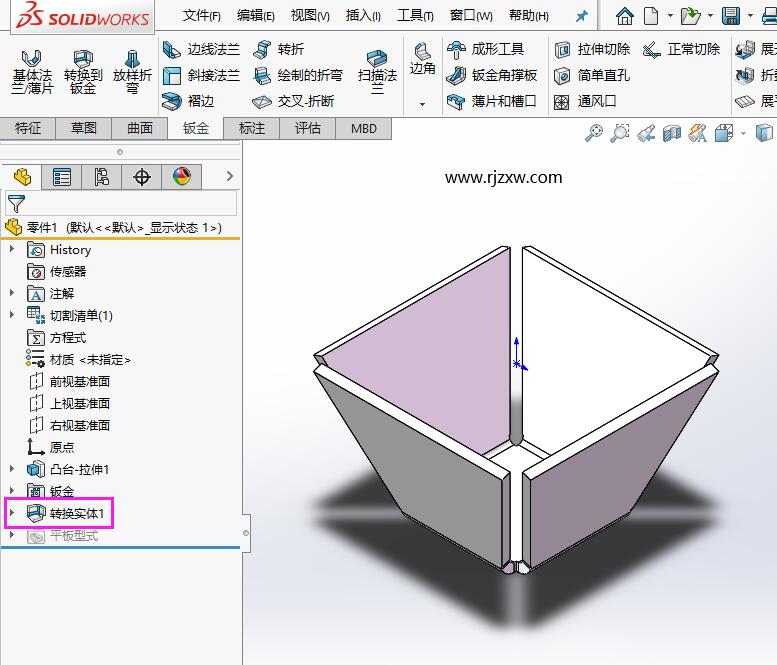The image size is (777, 665).
Task: Click the Open file folder icon
Action: (x=690, y=16)
